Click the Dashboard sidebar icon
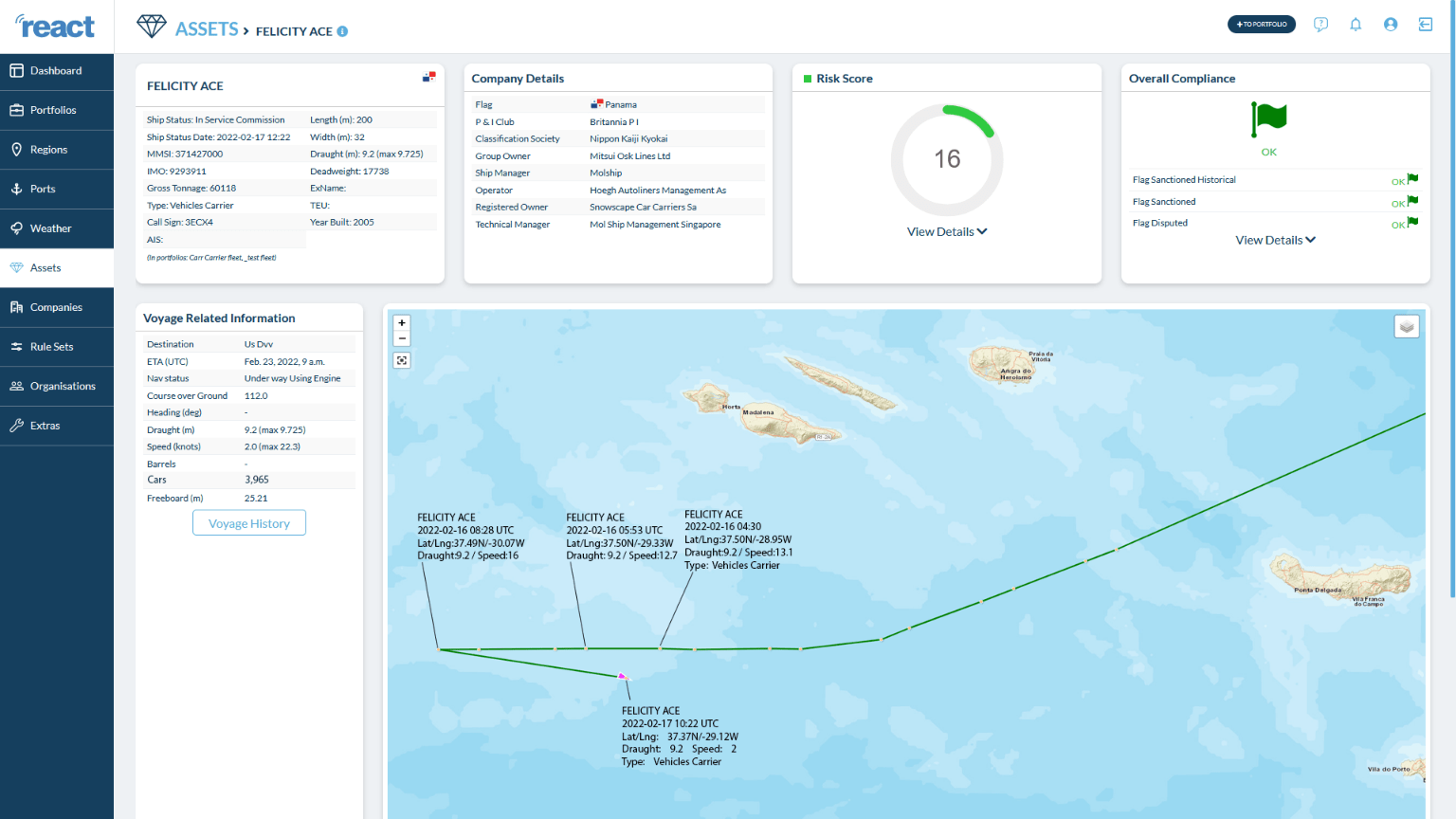1456x819 pixels. pyautogui.click(x=16, y=70)
